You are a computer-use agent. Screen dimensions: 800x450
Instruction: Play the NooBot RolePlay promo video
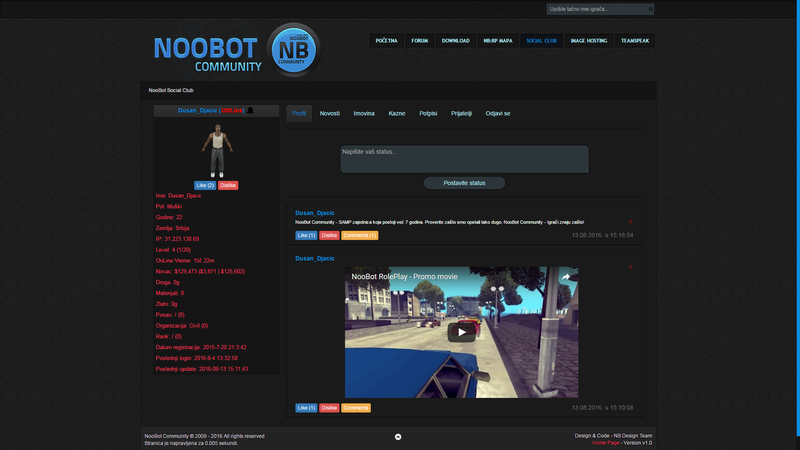click(461, 333)
